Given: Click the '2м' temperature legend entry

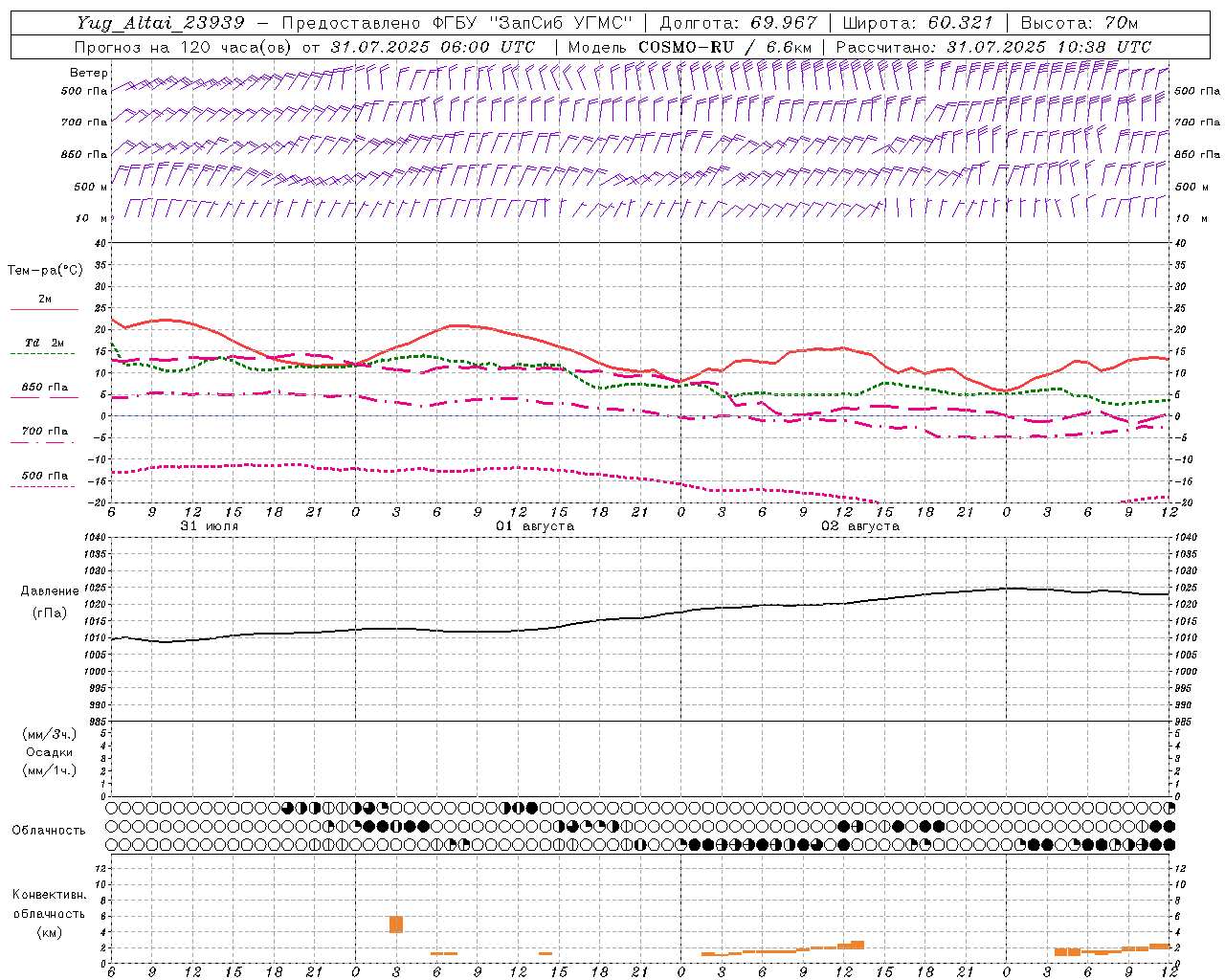Looking at the screenshot, I should click(x=44, y=300).
